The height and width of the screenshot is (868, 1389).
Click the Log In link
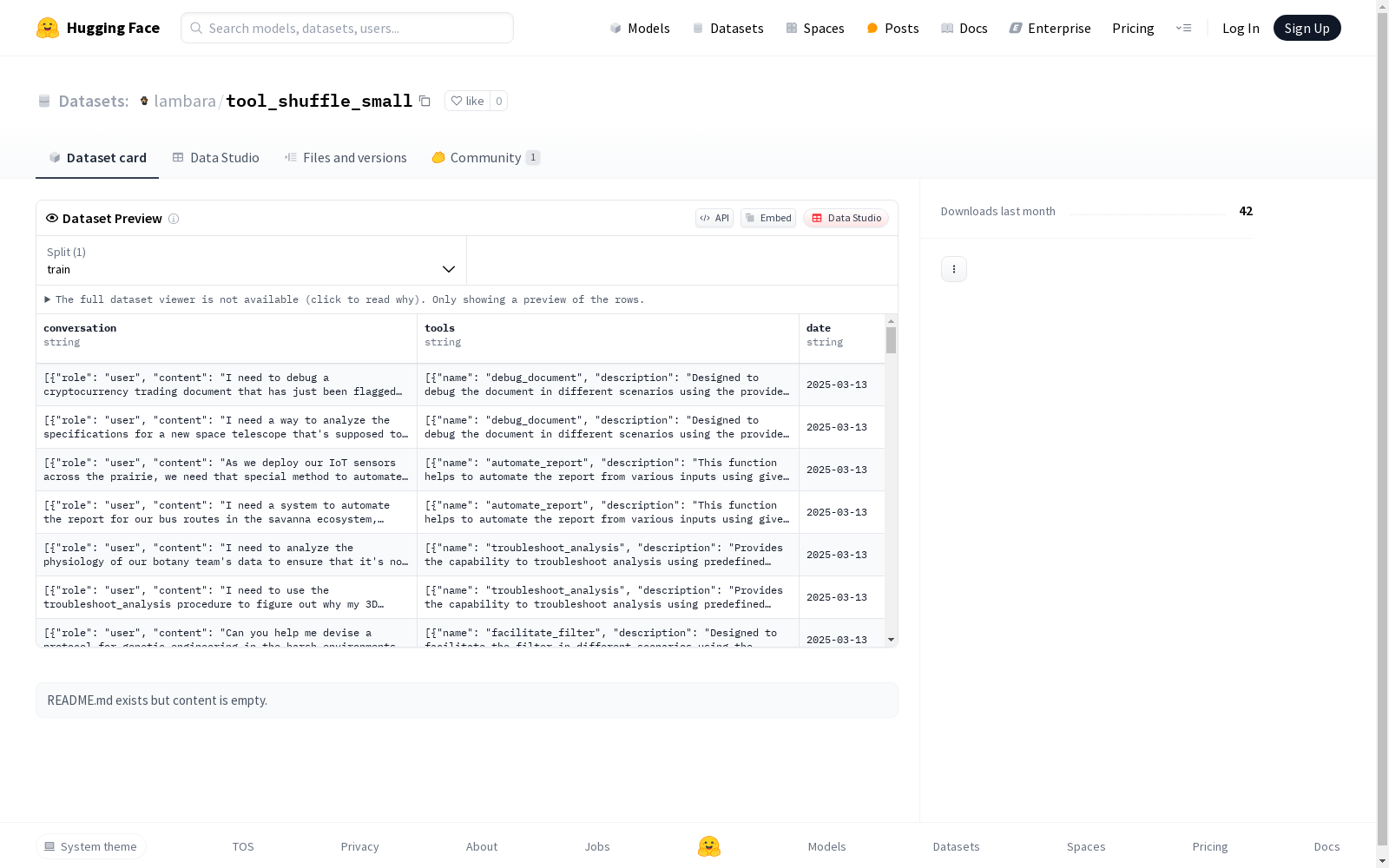click(x=1241, y=28)
